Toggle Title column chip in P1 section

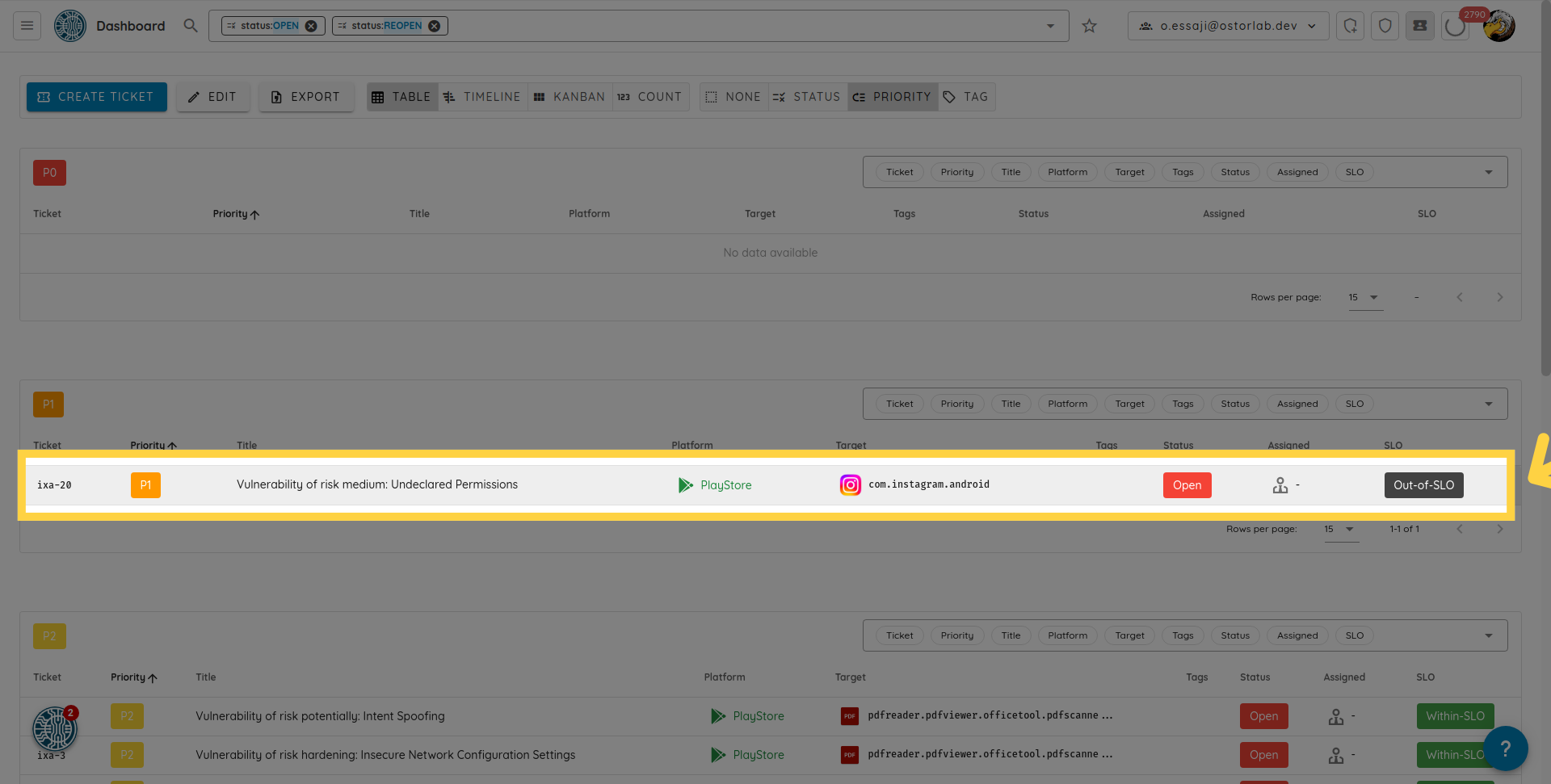pyautogui.click(x=1011, y=404)
